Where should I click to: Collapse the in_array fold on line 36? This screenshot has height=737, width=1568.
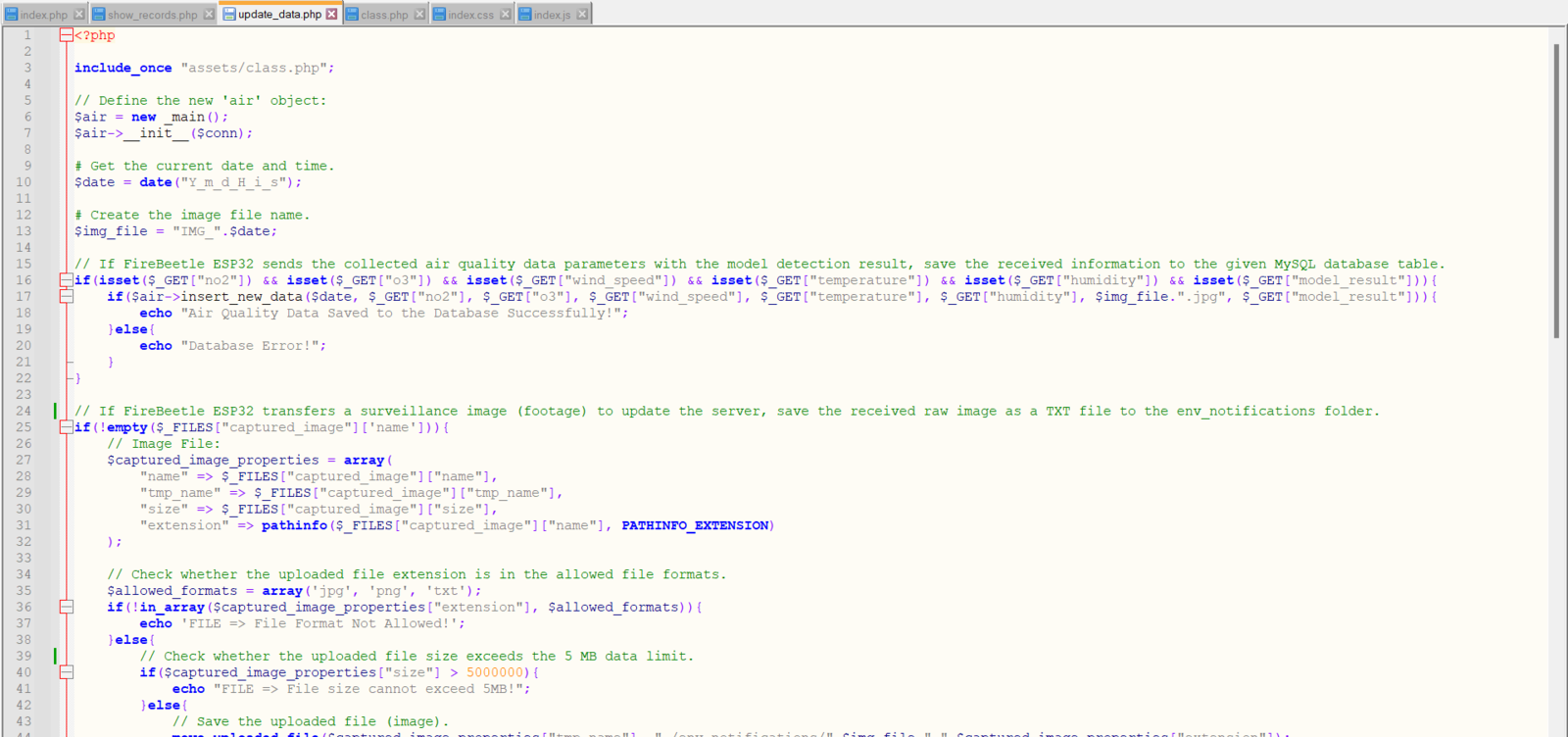click(66, 608)
